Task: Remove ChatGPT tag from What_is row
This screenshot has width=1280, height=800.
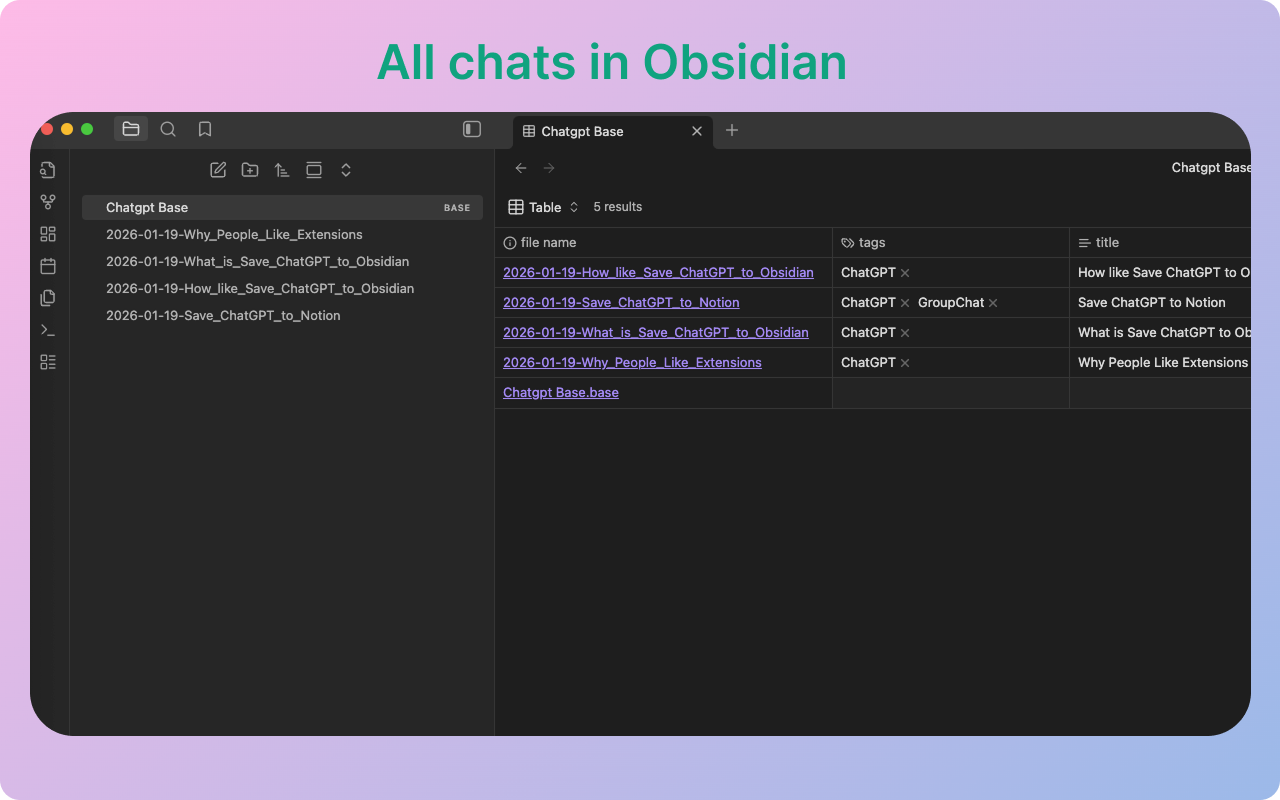Action: pos(905,333)
